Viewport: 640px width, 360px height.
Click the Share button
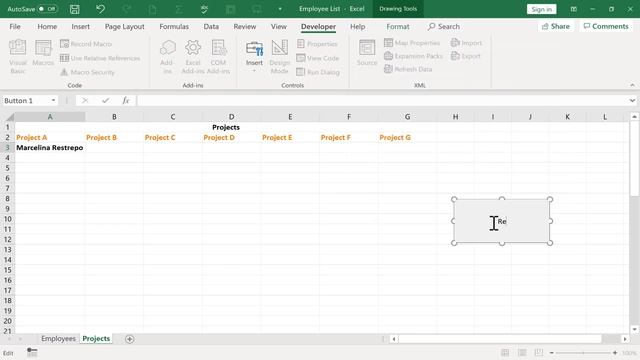point(556,26)
